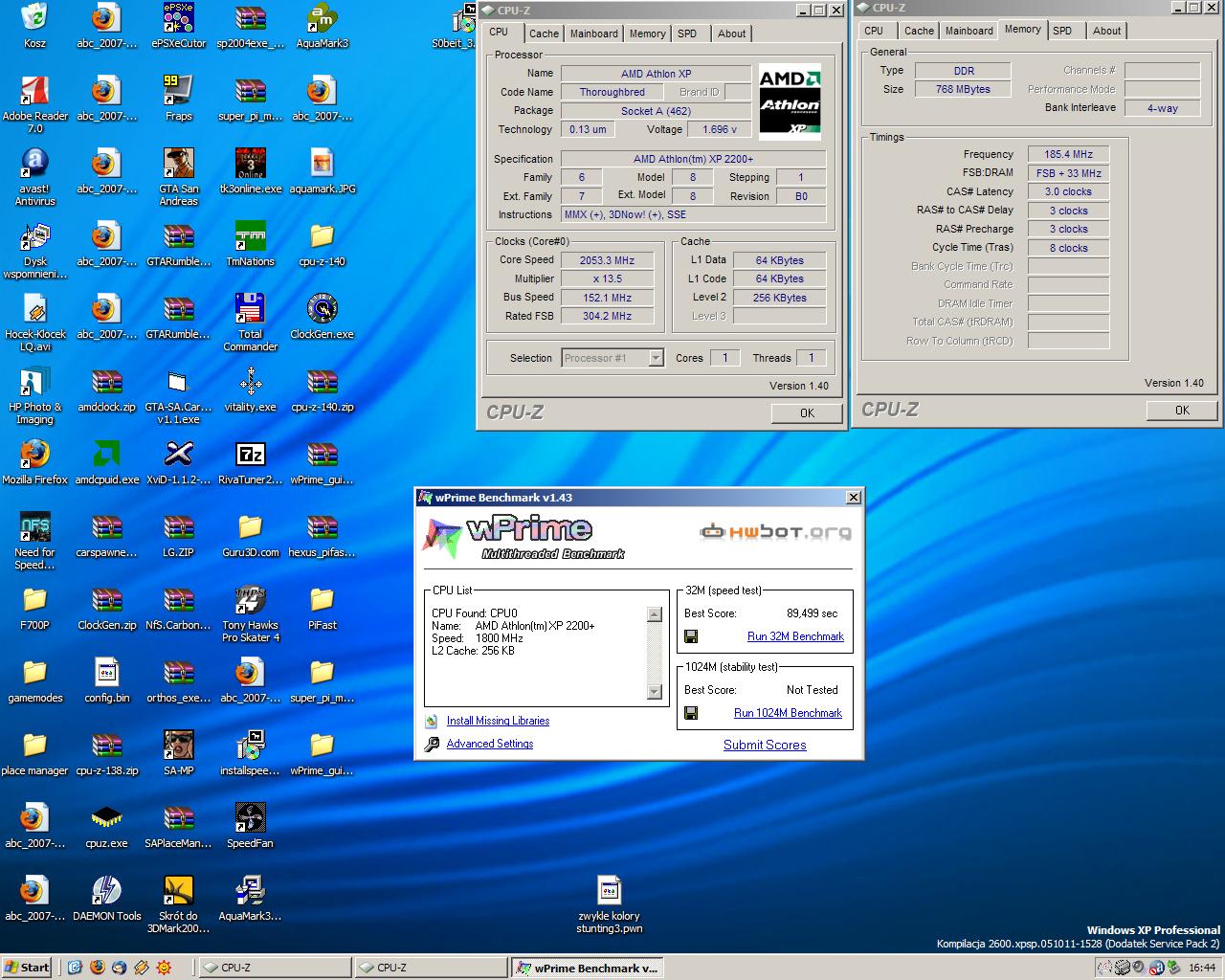Click the save icon for 1024M score

691,713
